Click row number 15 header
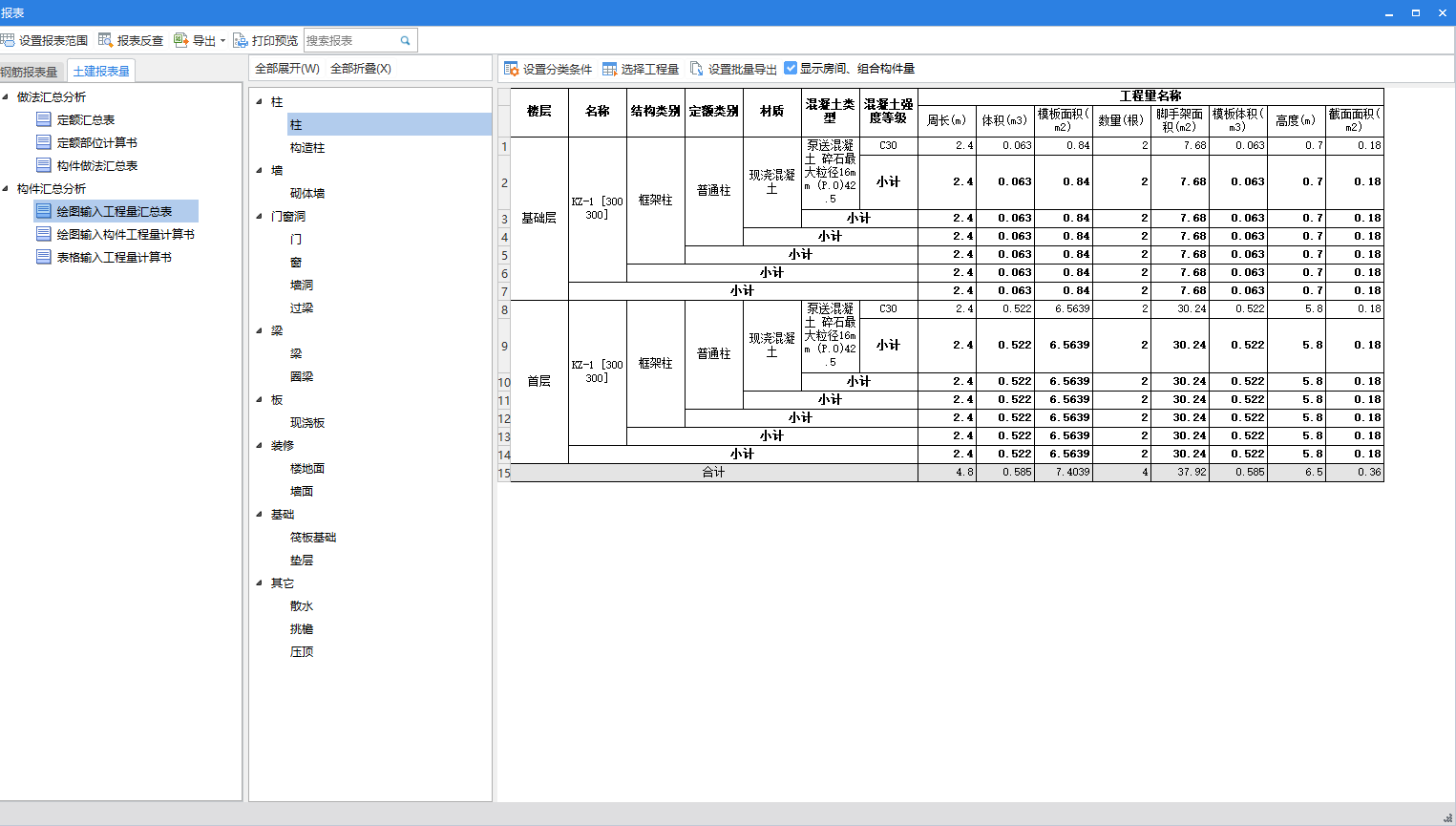This screenshot has height=826, width=1456. point(504,473)
